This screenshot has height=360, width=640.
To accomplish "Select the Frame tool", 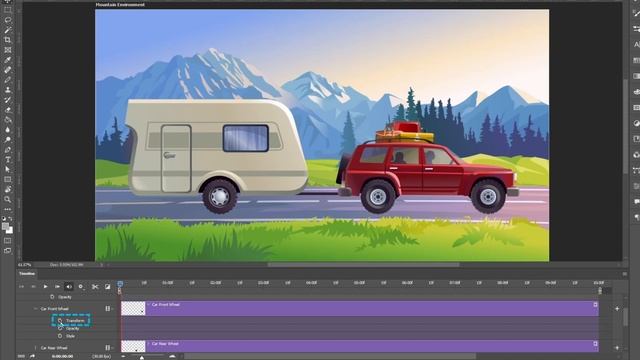I will click(x=7, y=50).
